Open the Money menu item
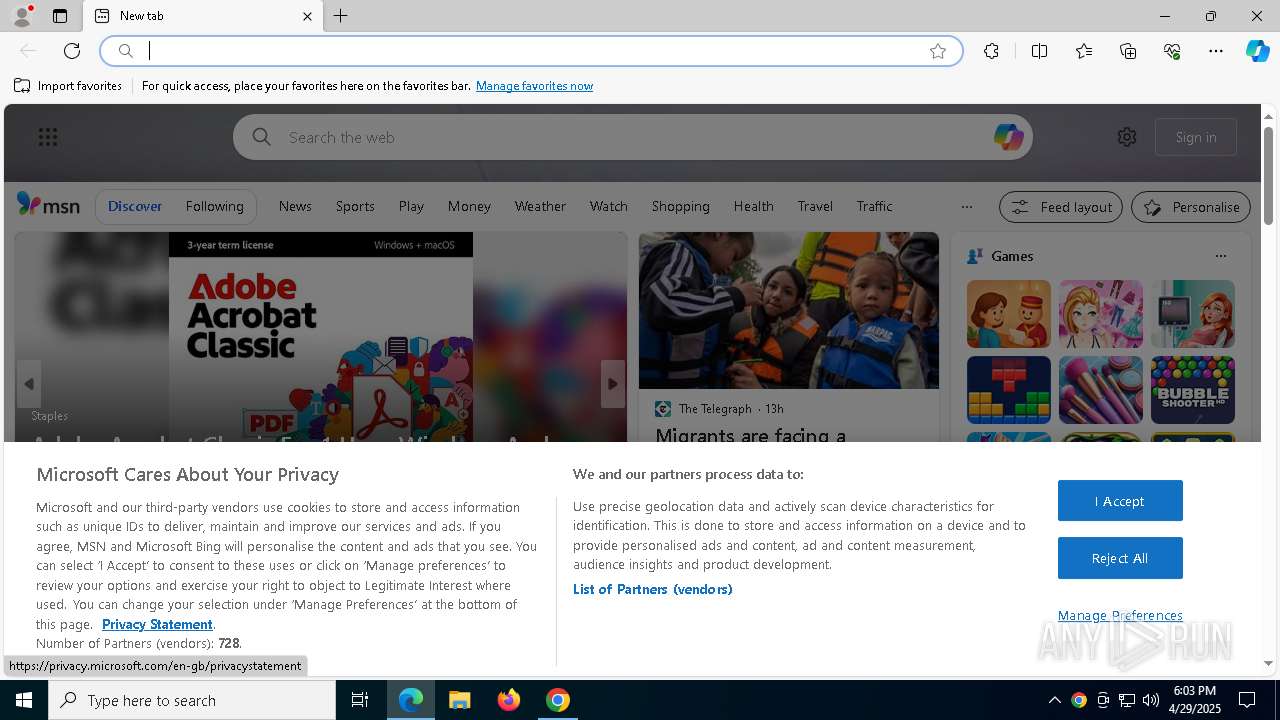Viewport: 1280px width, 720px height. pyautogui.click(x=469, y=206)
